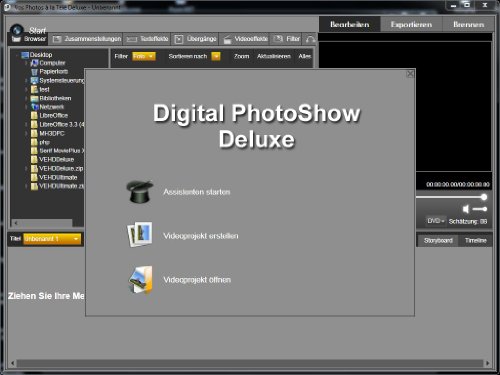Switch to Storyboard view
500x375 pixels.
438,240
